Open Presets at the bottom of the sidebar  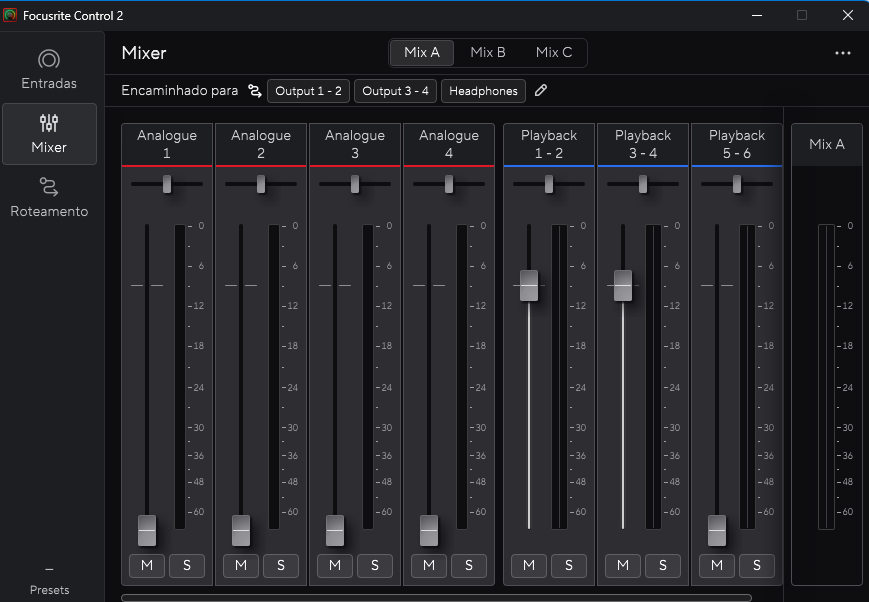point(49,581)
